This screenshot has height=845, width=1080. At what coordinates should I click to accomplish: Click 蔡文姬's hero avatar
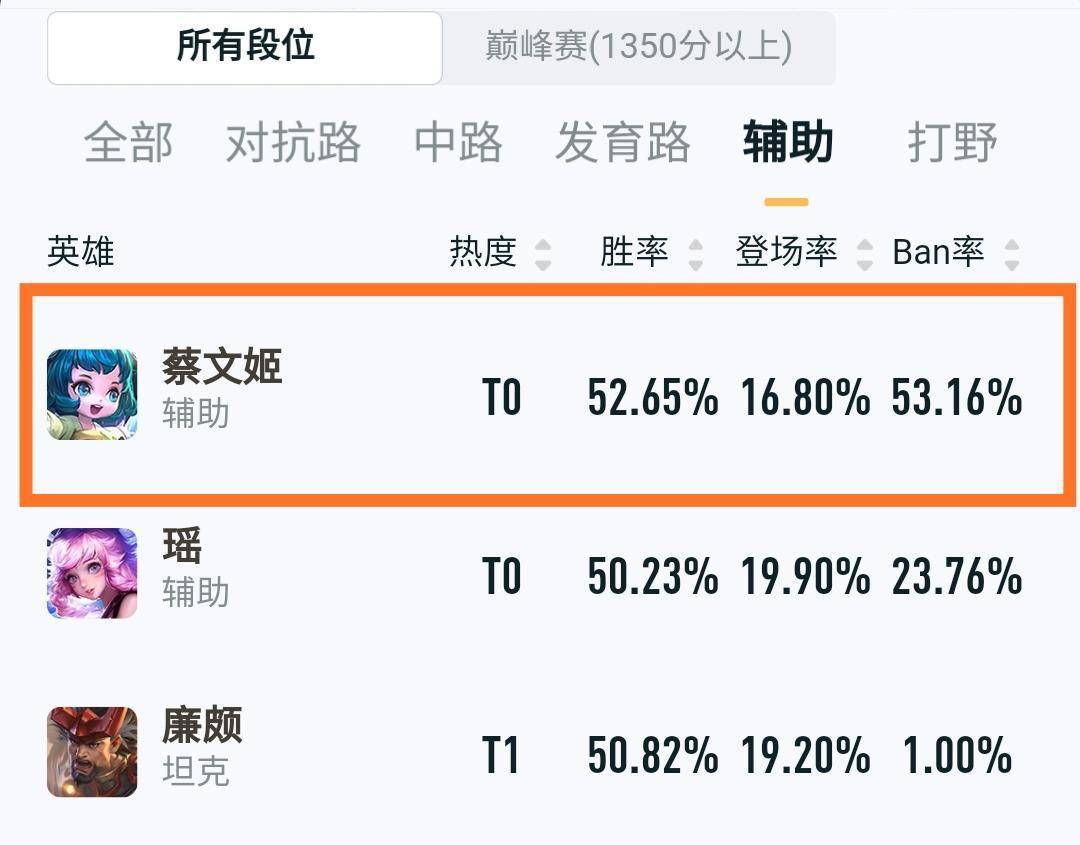(x=91, y=393)
